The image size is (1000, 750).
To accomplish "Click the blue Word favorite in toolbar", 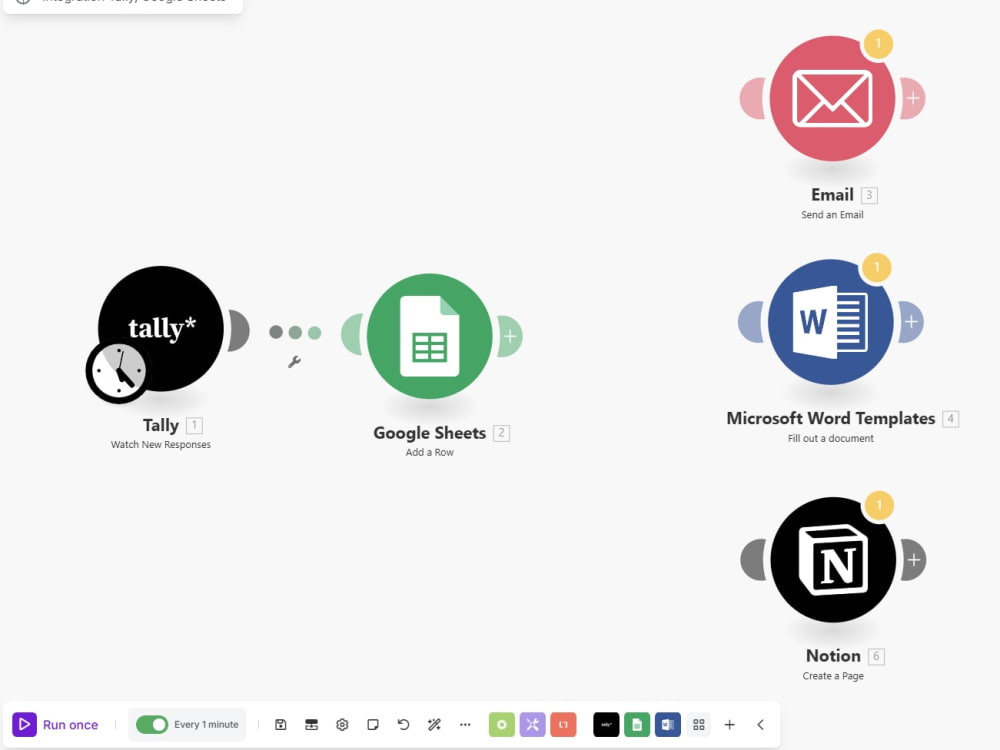I will [x=668, y=724].
